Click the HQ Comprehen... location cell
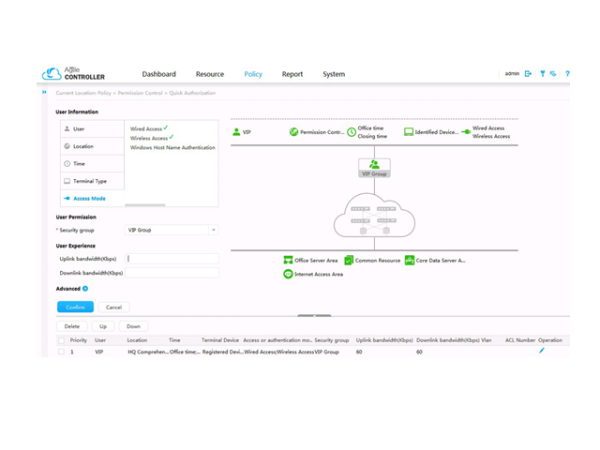 pos(148,352)
